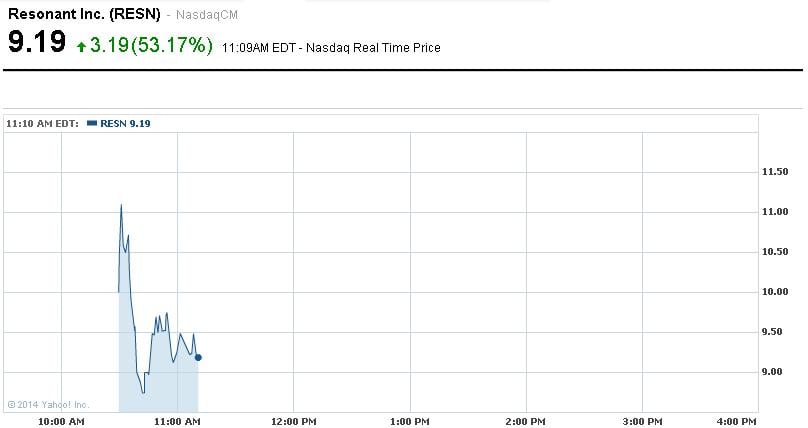This screenshot has width=808, height=428.
Task: Click the green up arrow icon
Action: click(x=81, y=45)
